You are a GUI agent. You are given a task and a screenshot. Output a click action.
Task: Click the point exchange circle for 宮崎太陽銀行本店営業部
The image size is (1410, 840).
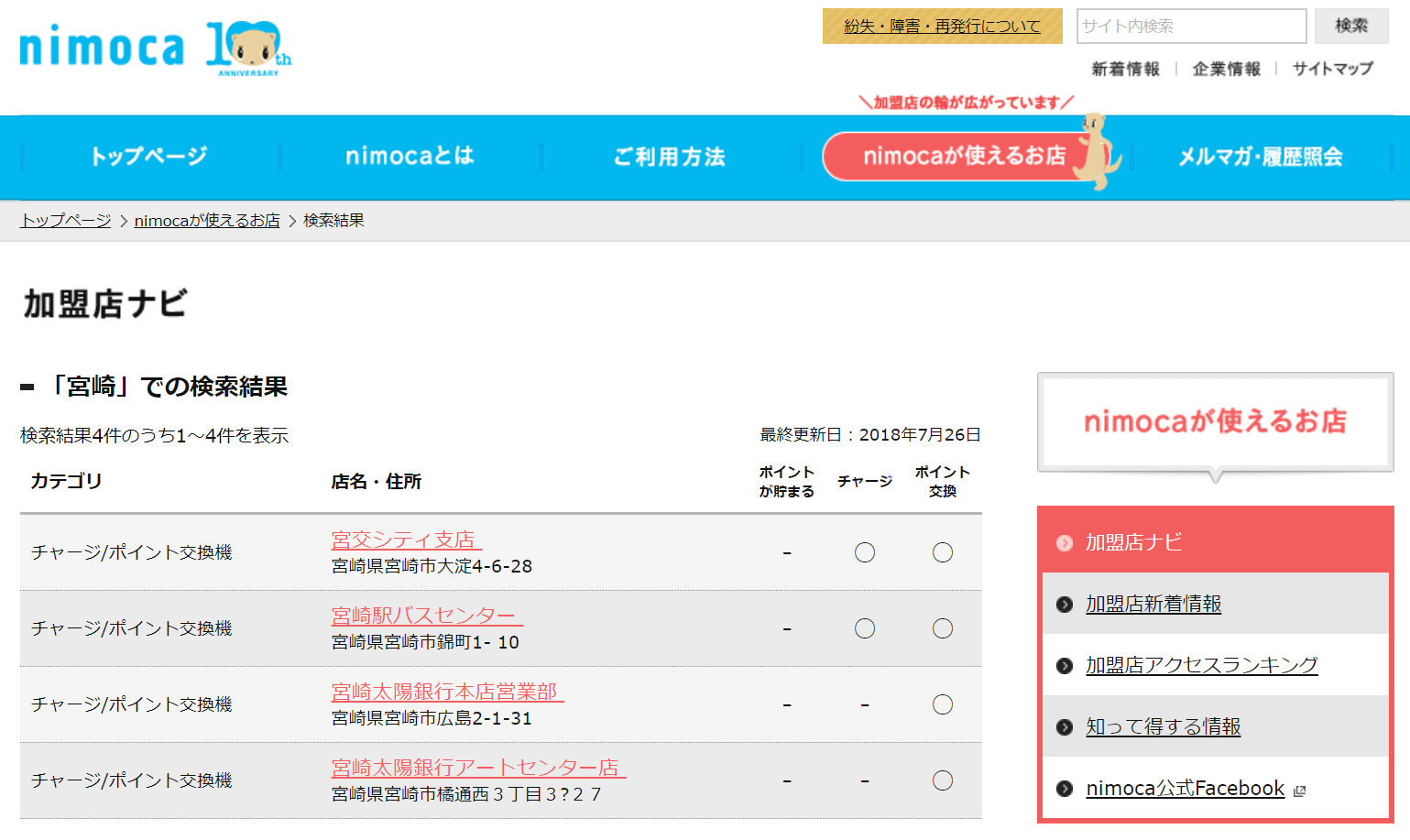tap(942, 704)
